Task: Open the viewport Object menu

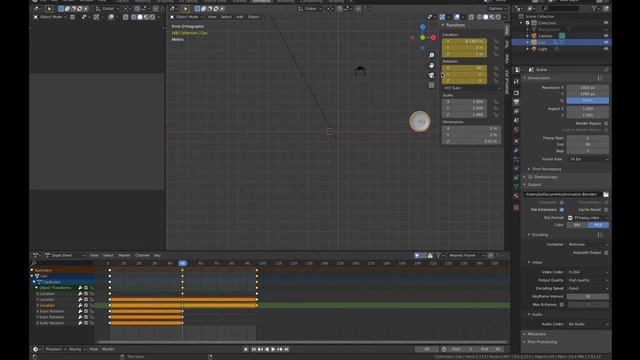Action: (x=253, y=17)
